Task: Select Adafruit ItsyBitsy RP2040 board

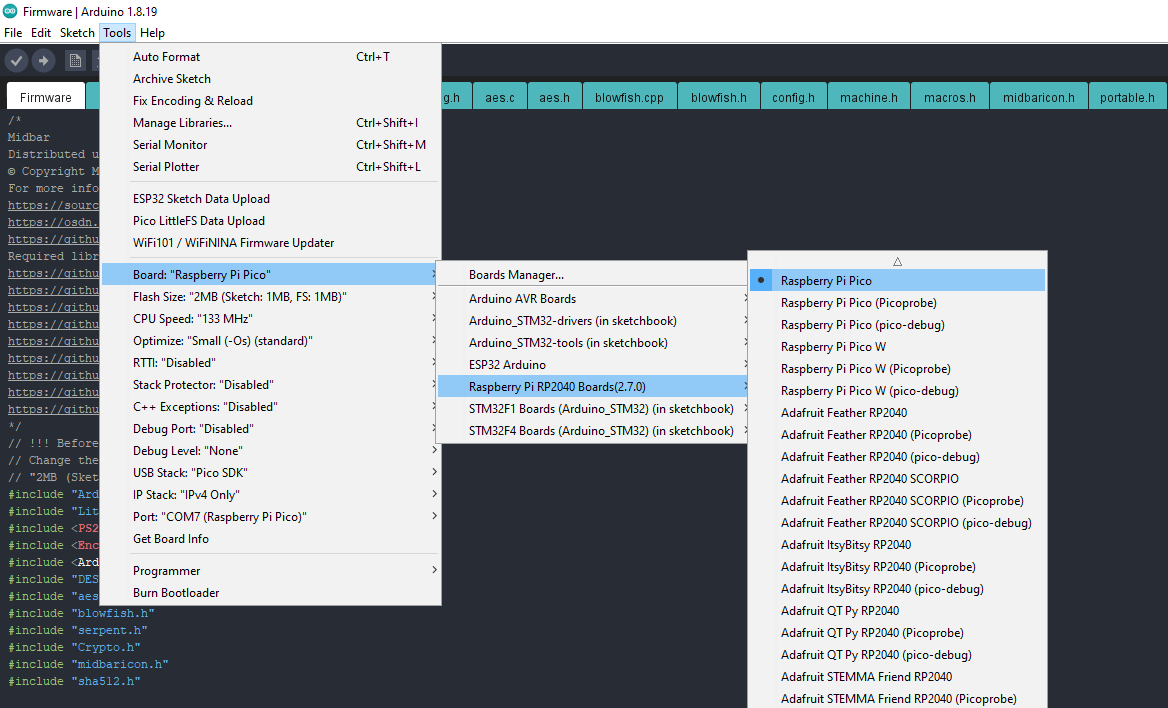Action: [x=898, y=545]
